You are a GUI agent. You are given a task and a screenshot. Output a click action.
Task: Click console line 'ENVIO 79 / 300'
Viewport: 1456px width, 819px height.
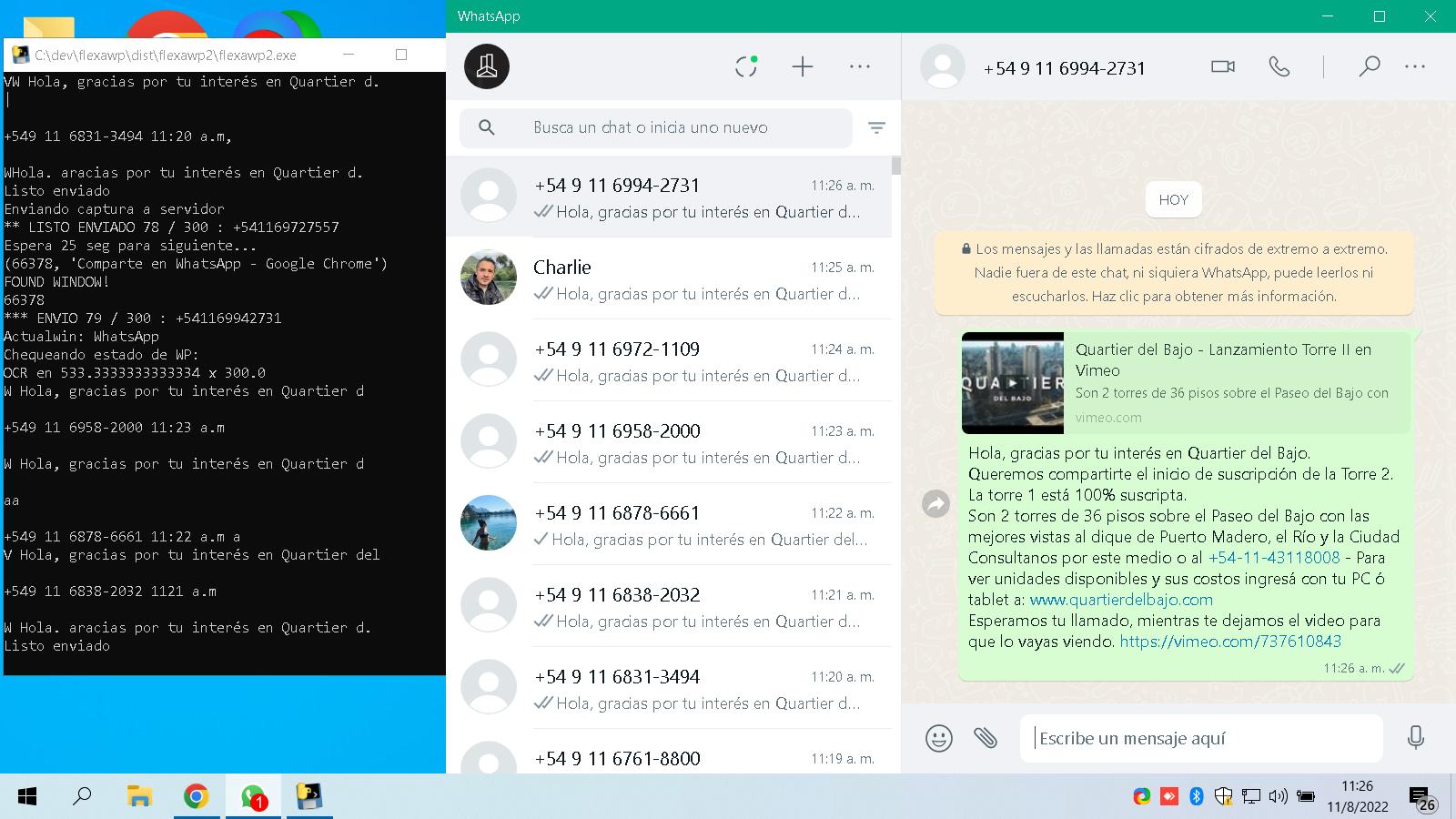pos(143,318)
